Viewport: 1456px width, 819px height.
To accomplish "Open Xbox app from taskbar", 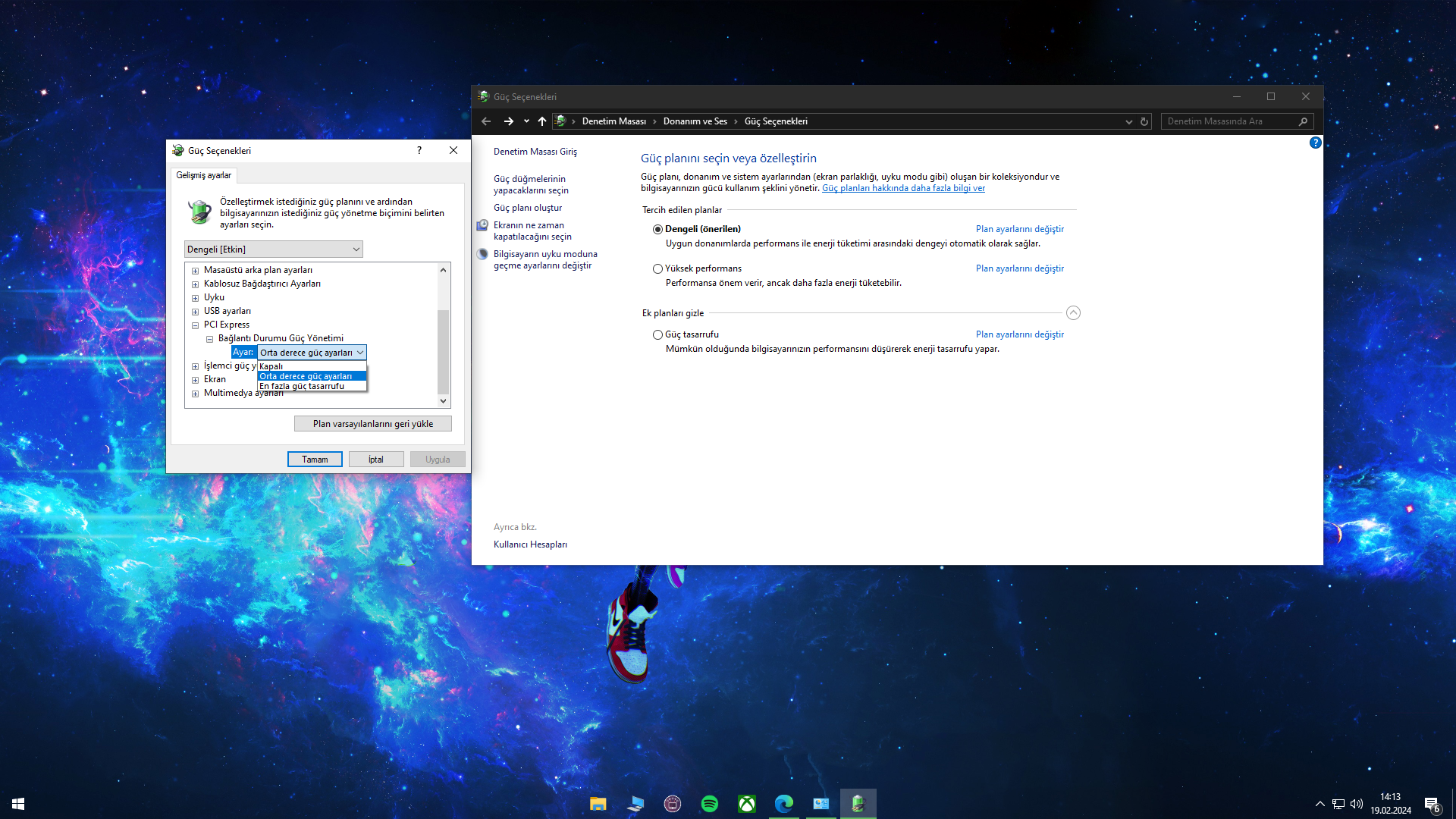I will coord(746,804).
